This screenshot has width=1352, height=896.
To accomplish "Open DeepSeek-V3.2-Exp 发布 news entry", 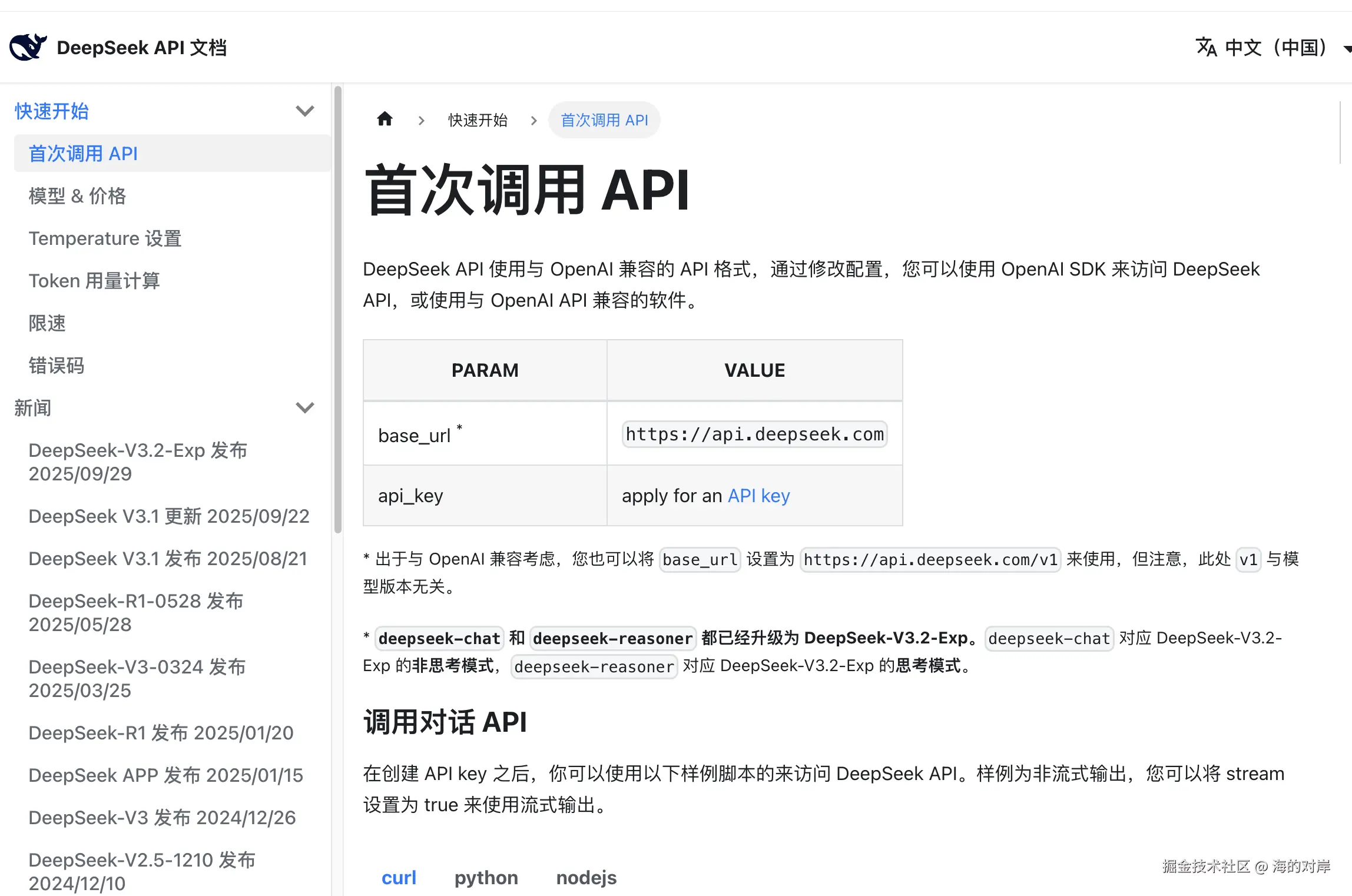I will 138,462.
